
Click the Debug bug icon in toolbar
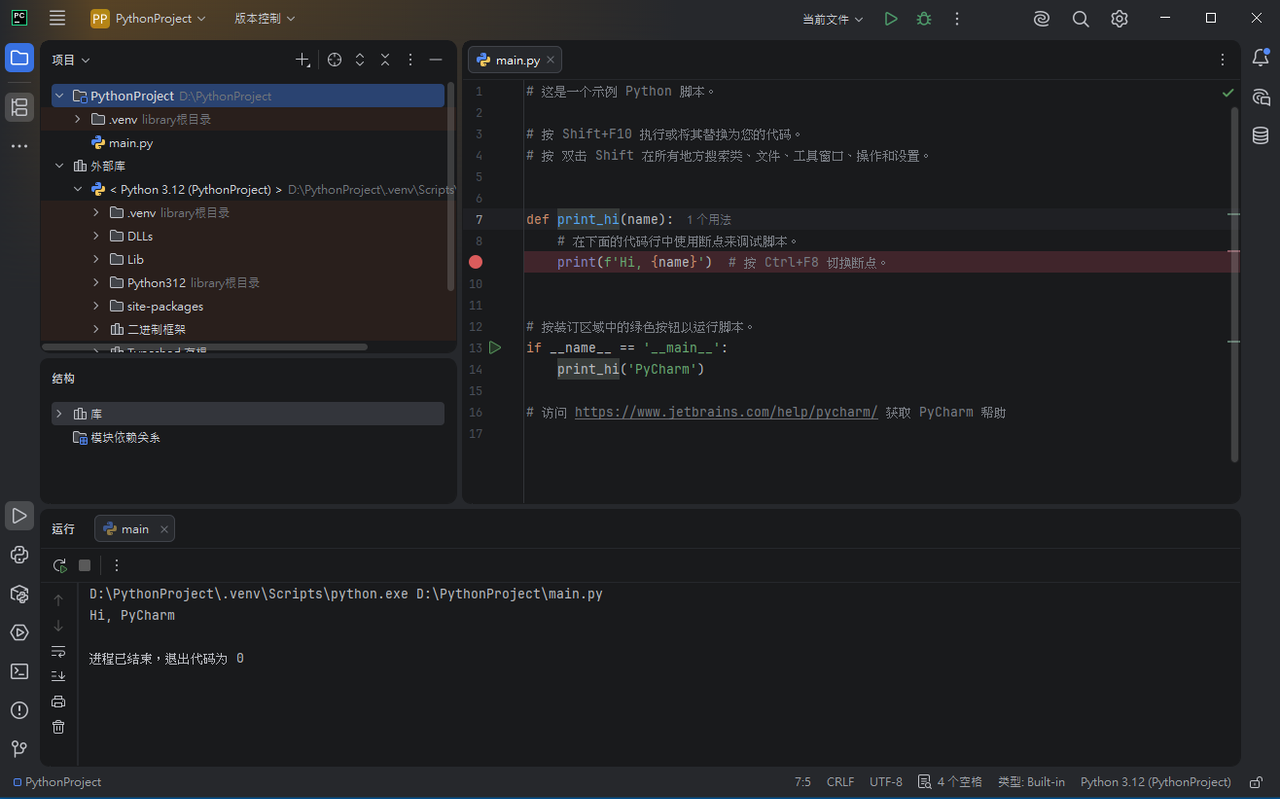(x=924, y=19)
